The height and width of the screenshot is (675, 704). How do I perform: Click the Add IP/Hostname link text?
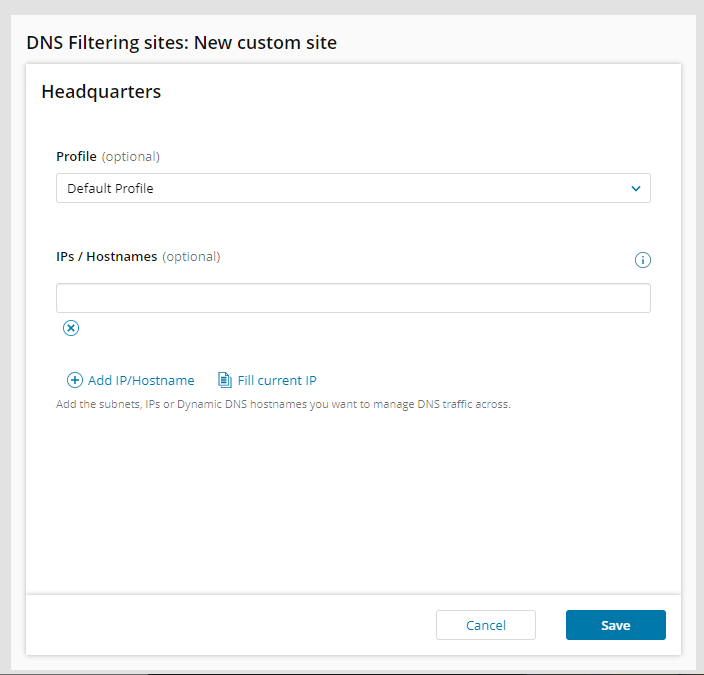click(x=141, y=380)
